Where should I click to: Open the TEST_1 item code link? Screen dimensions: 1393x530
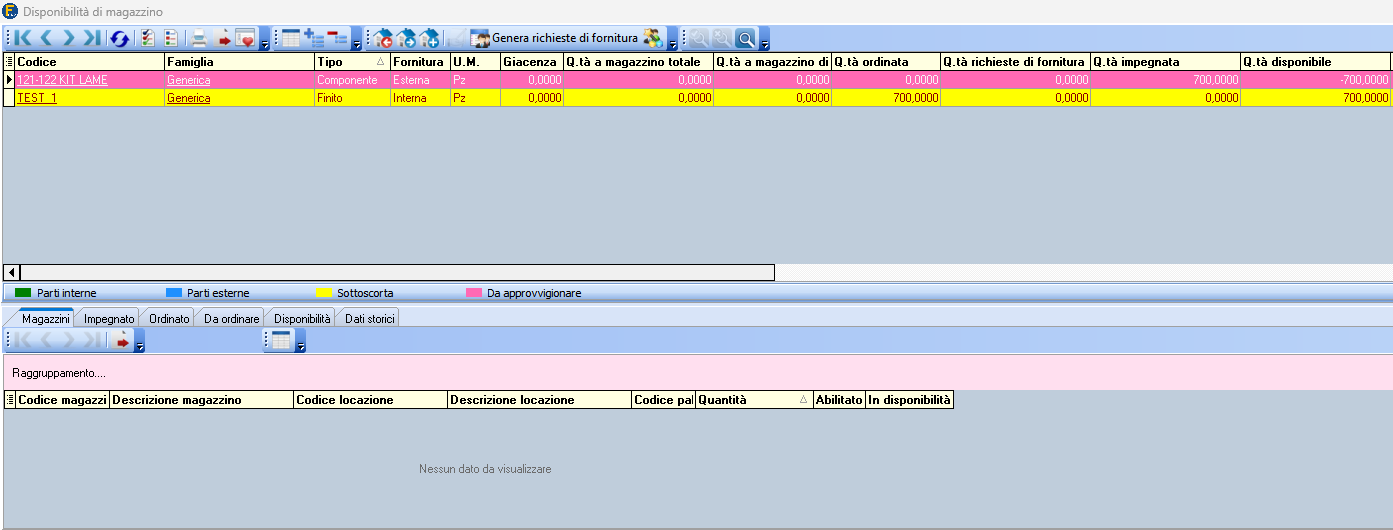[37, 98]
